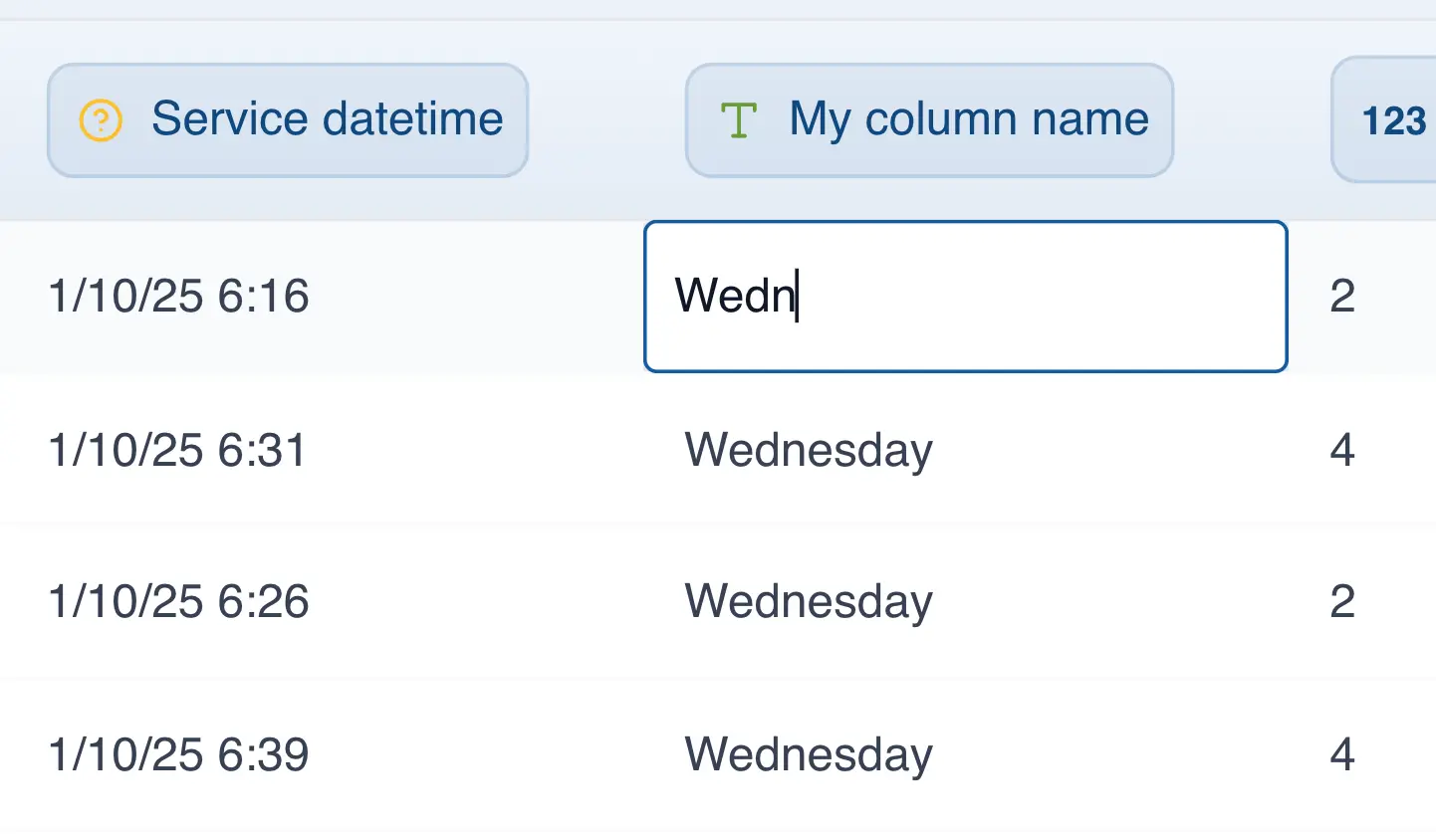Select the Wednesday cell in the third row
Image resolution: width=1436 pixels, height=840 pixels.
pyautogui.click(x=807, y=601)
